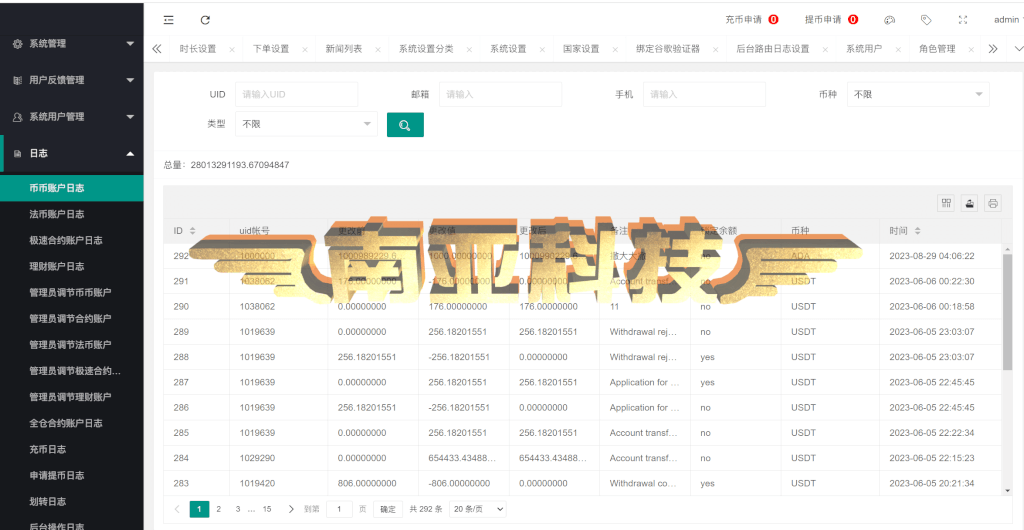Open 划转日志 in sidebar
Screen dimensions: 1024x530
(72, 501)
